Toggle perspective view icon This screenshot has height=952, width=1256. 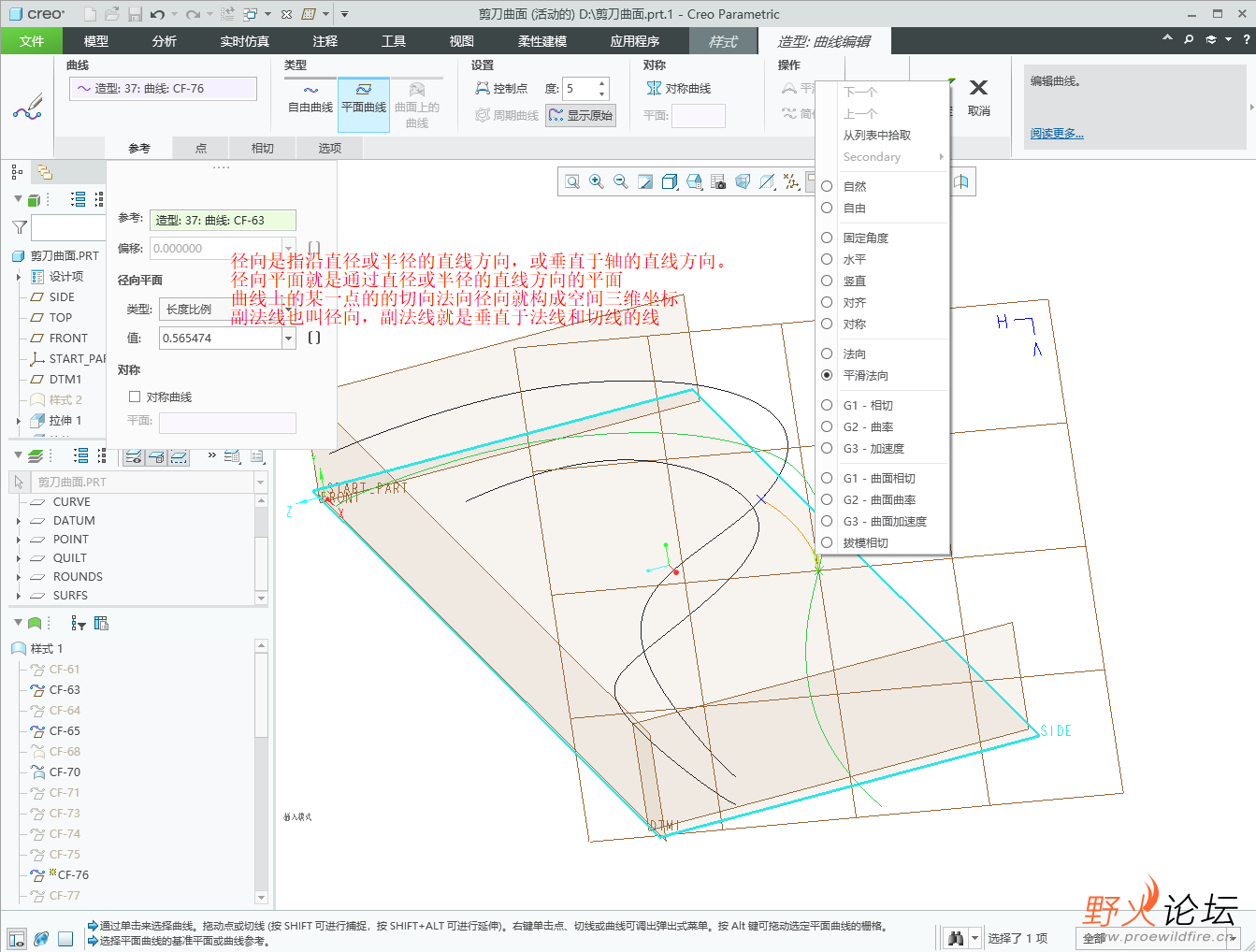[743, 181]
